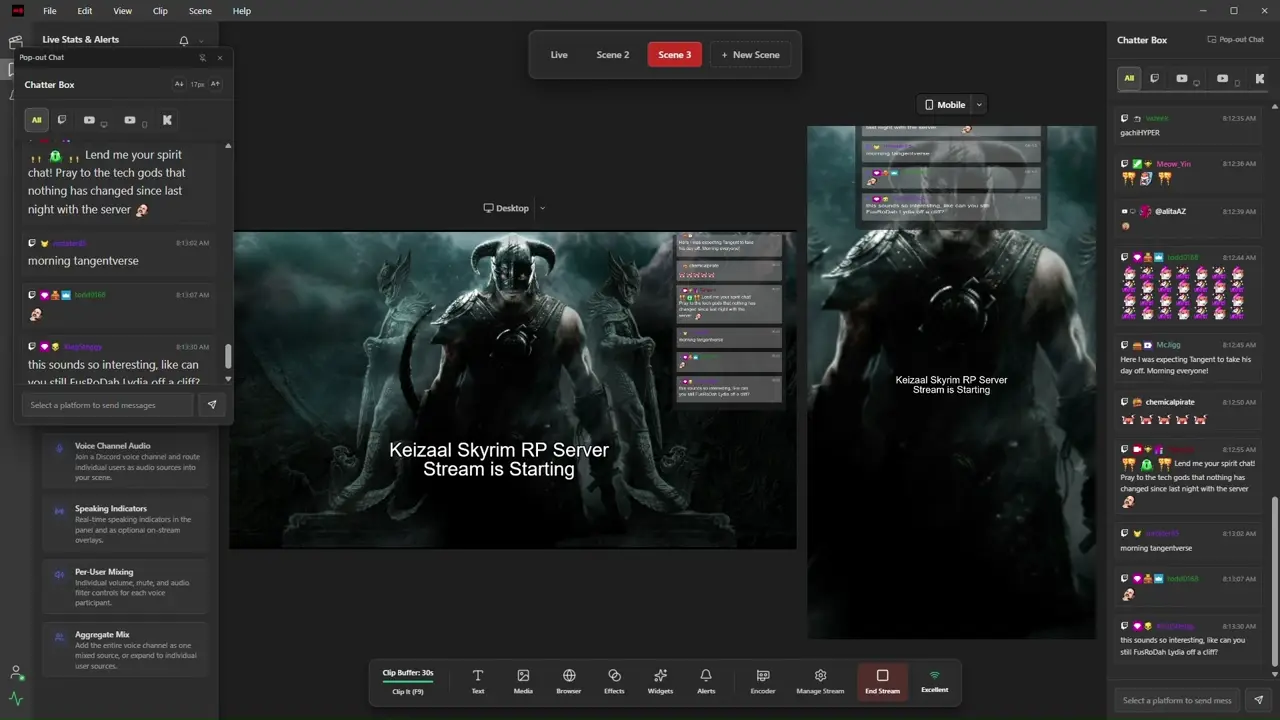Open the File menu

coord(50,11)
